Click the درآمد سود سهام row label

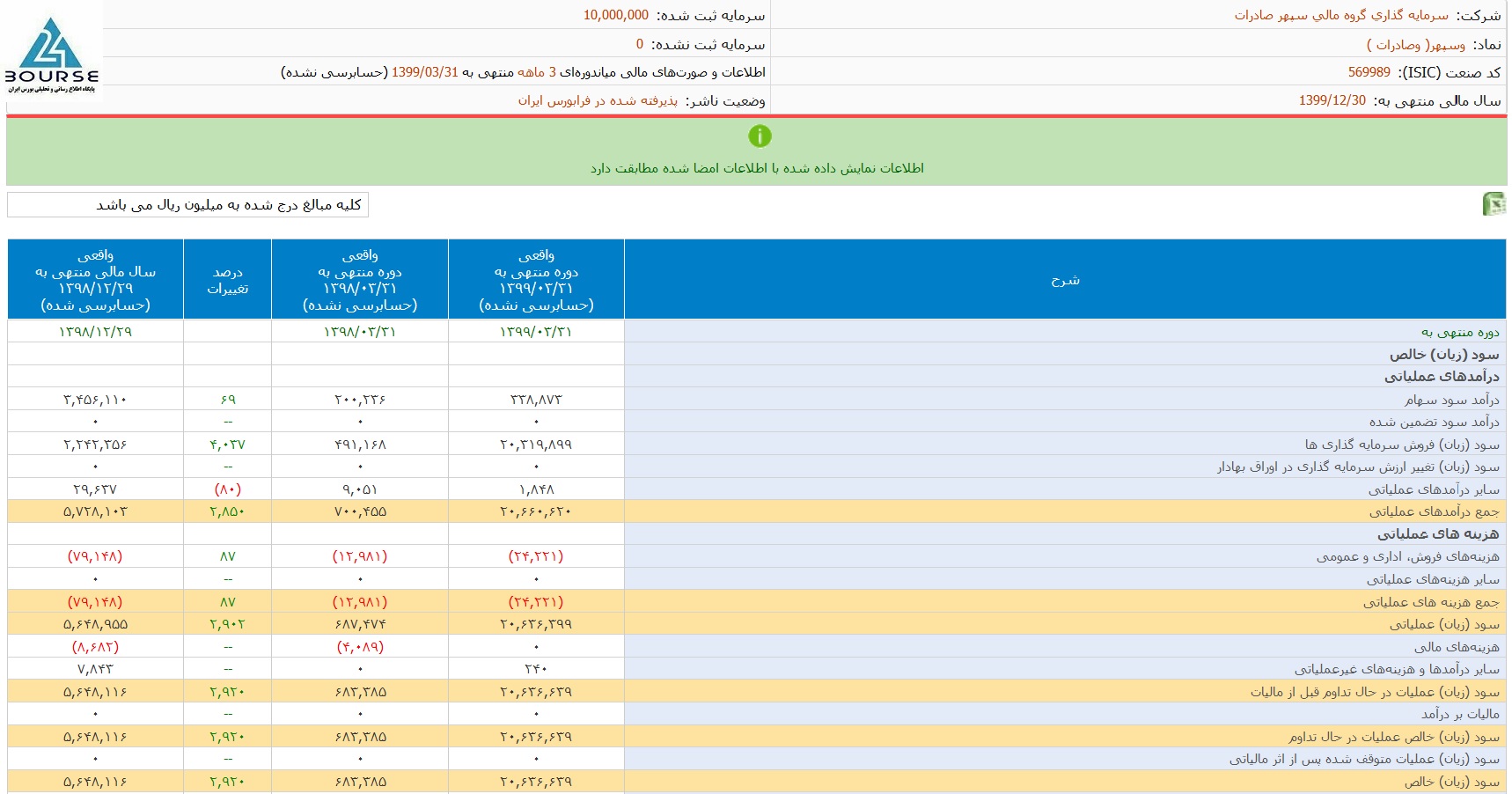click(x=1451, y=400)
